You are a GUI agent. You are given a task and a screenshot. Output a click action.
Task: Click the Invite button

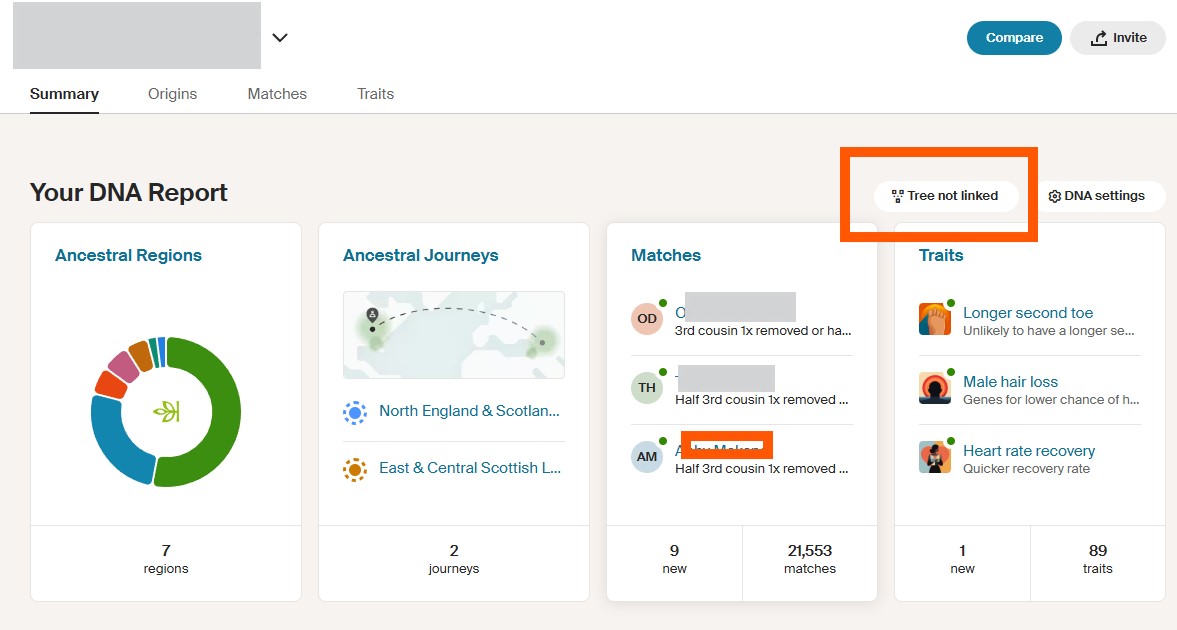coord(1117,38)
